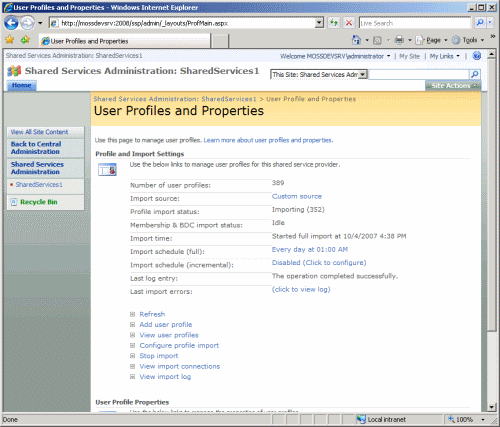
Task: Click the browser Forward arrow button
Action: (27, 23)
